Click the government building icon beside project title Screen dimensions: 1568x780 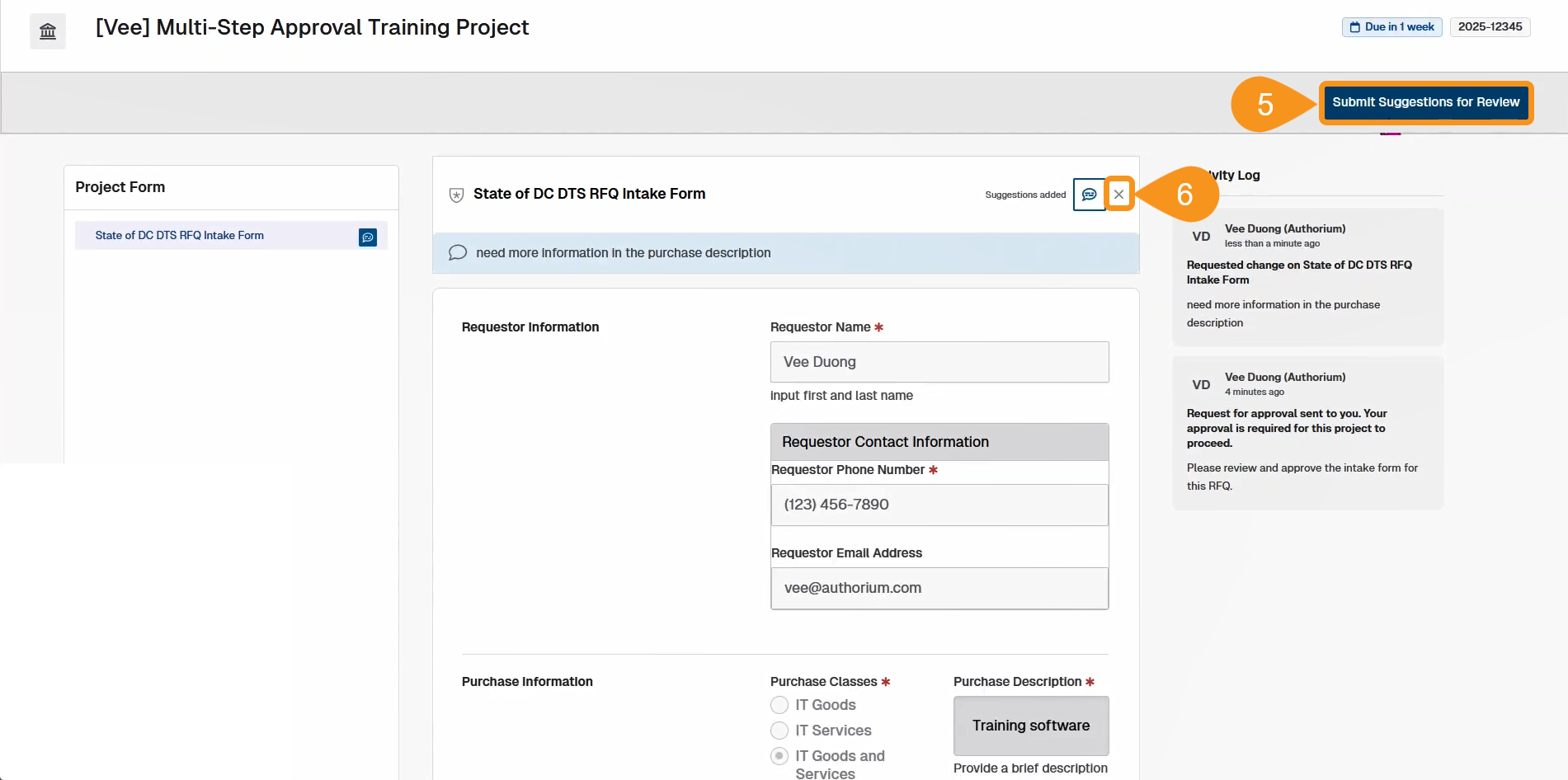click(x=48, y=31)
